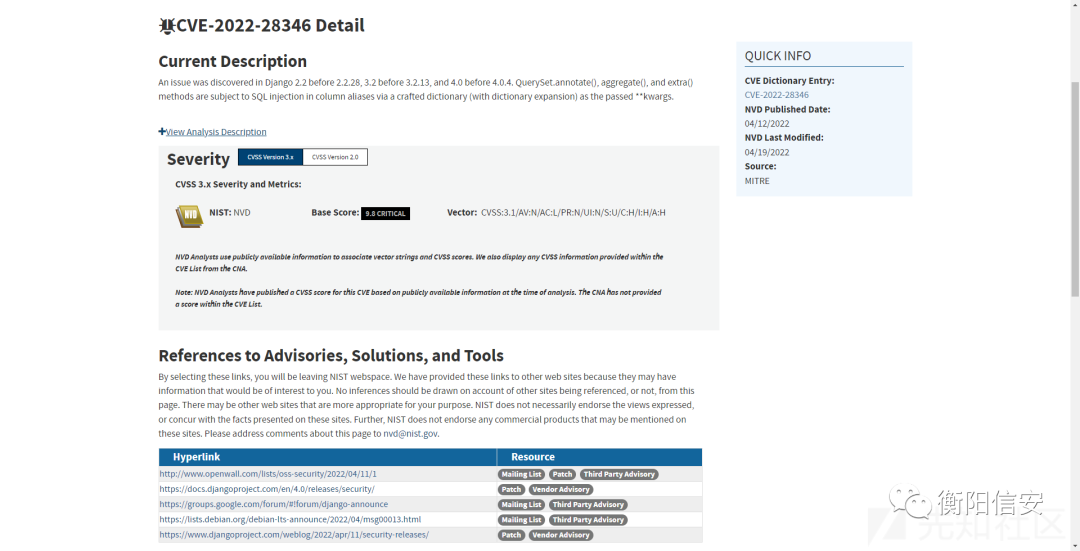The height and width of the screenshot is (551, 1080).
Task: Click the vector string CVSS:3.1/AV:N/AC:L text
Action: point(573,213)
